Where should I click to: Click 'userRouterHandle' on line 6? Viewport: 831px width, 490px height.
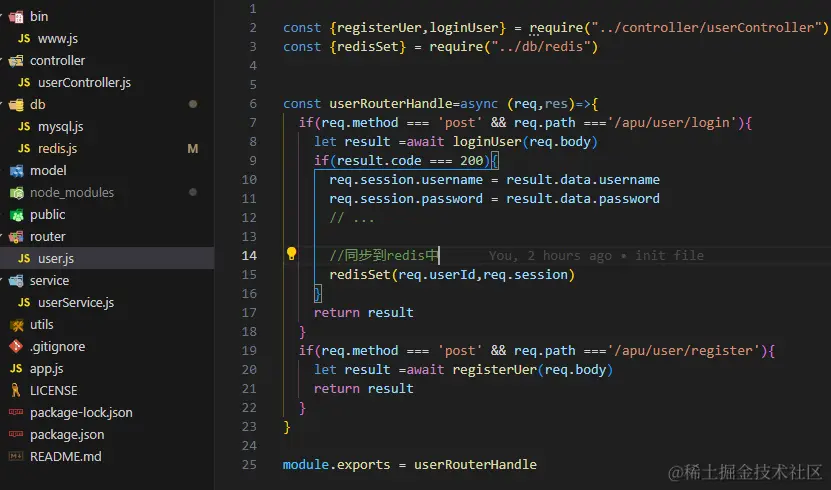[391, 104]
